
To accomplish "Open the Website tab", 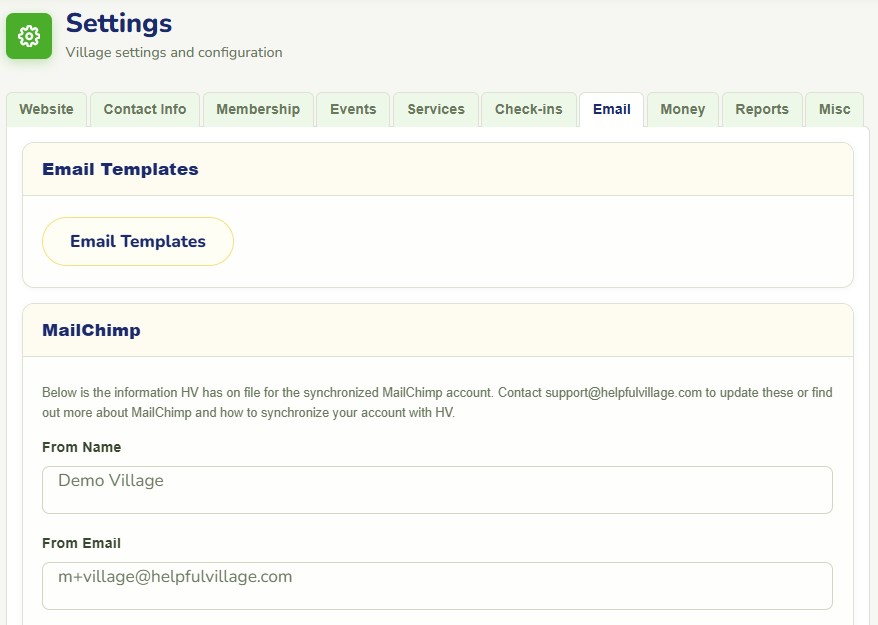I will [46, 109].
